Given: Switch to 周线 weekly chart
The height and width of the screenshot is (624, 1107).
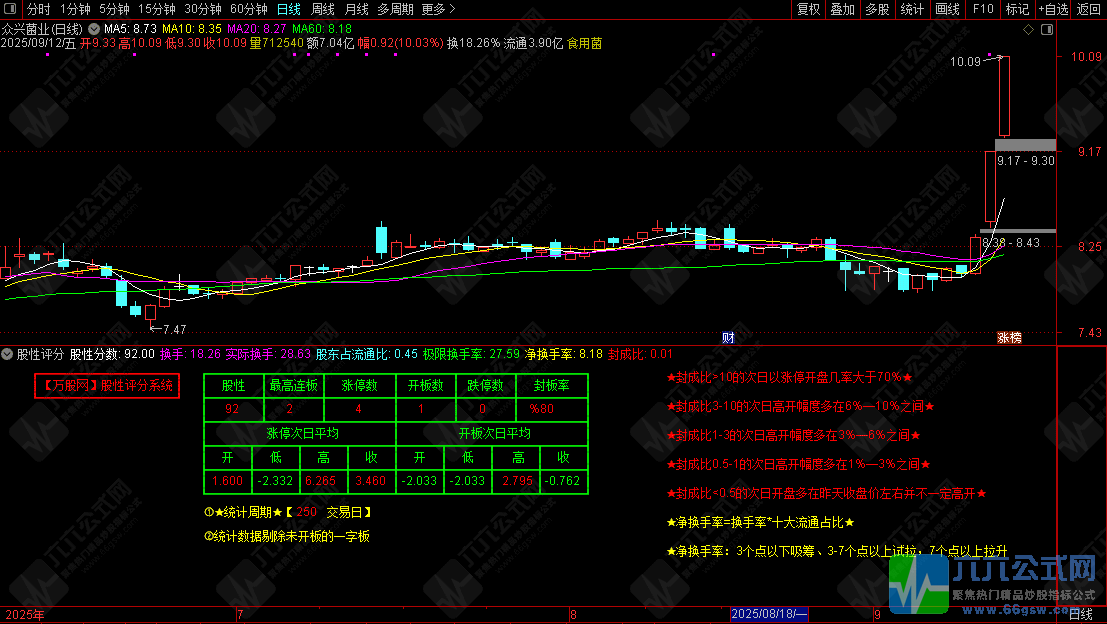Looking at the screenshot, I should coord(323,9).
